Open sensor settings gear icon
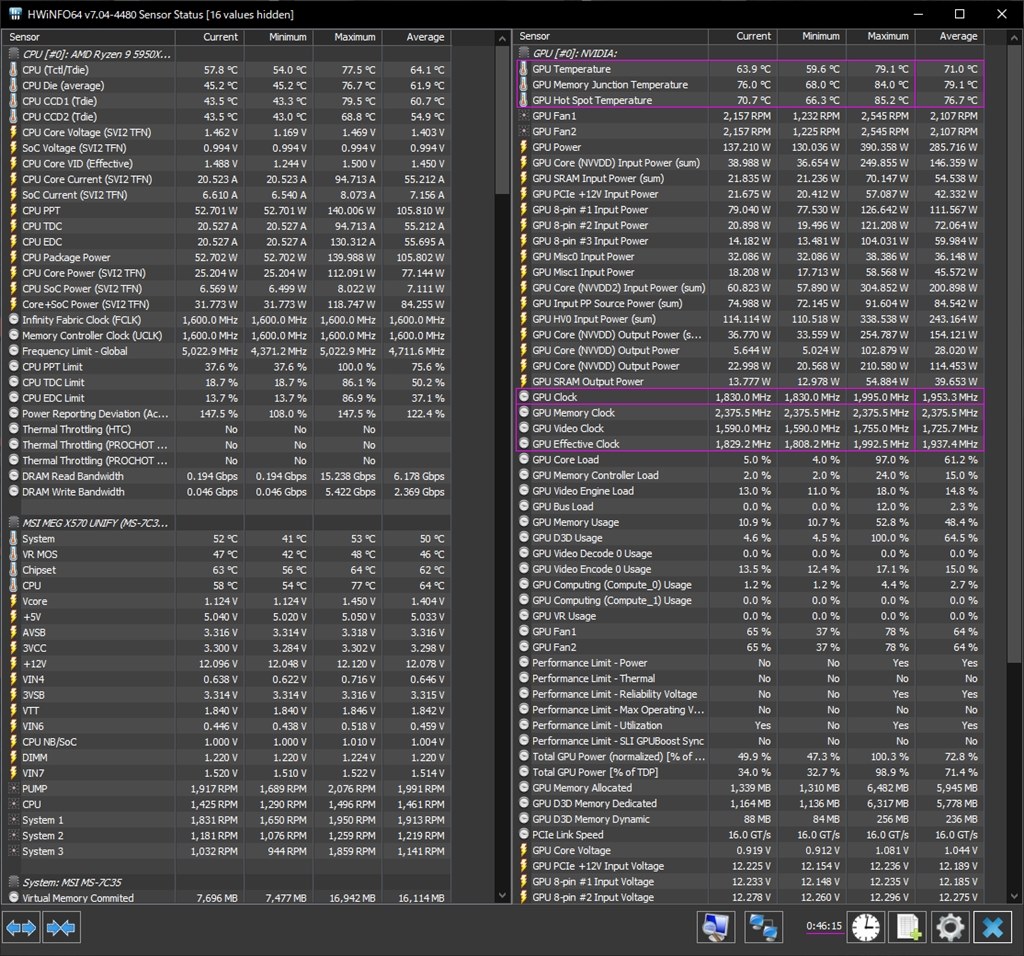Viewport: 1024px width, 956px height. (950, 927)
